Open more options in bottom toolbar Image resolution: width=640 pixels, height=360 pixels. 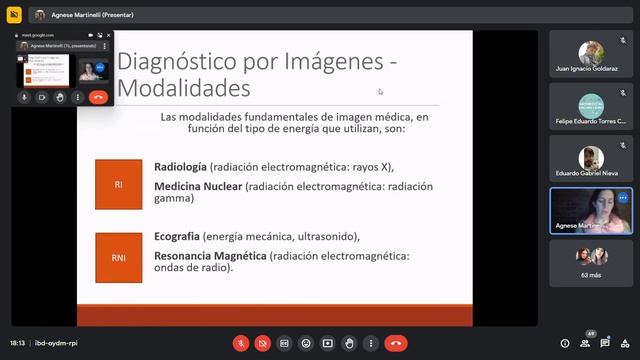371,343
